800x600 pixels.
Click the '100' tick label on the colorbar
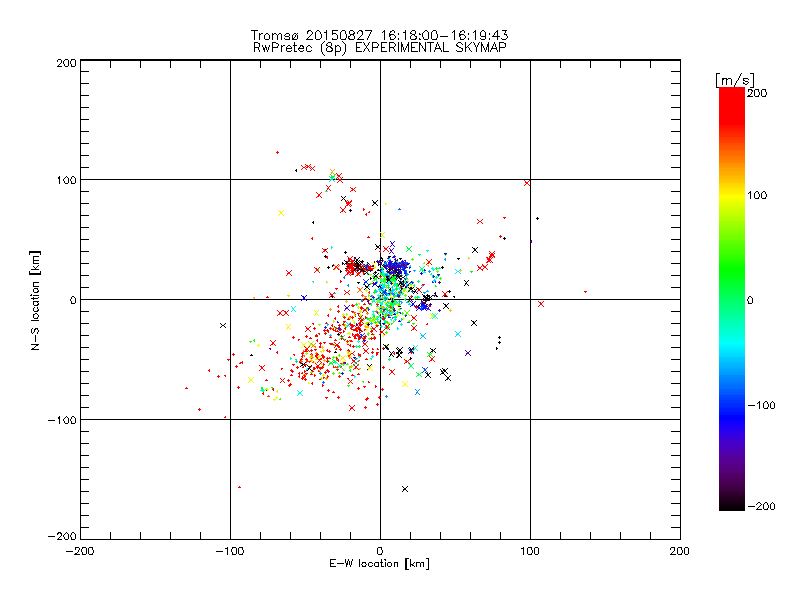757,195
